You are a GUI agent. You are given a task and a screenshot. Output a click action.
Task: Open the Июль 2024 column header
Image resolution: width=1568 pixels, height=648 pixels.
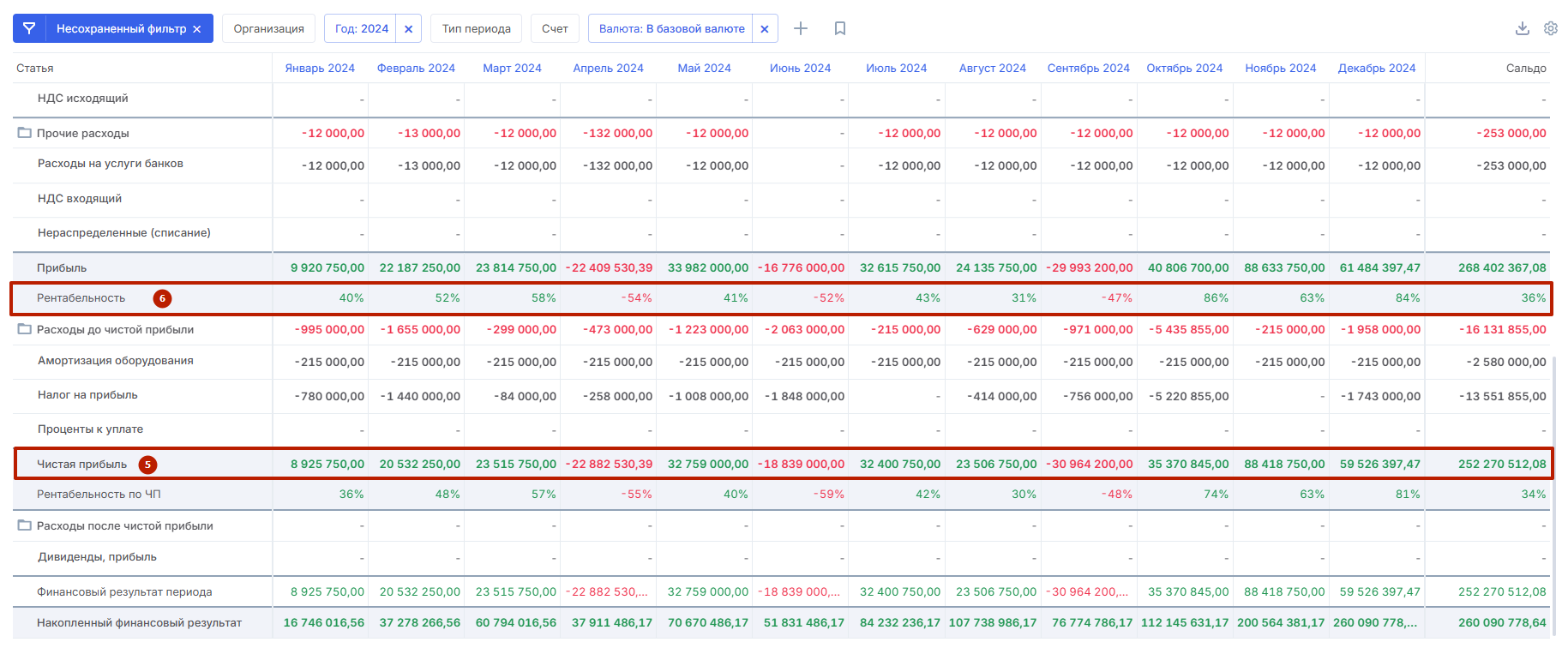click(x=896, y=69)
